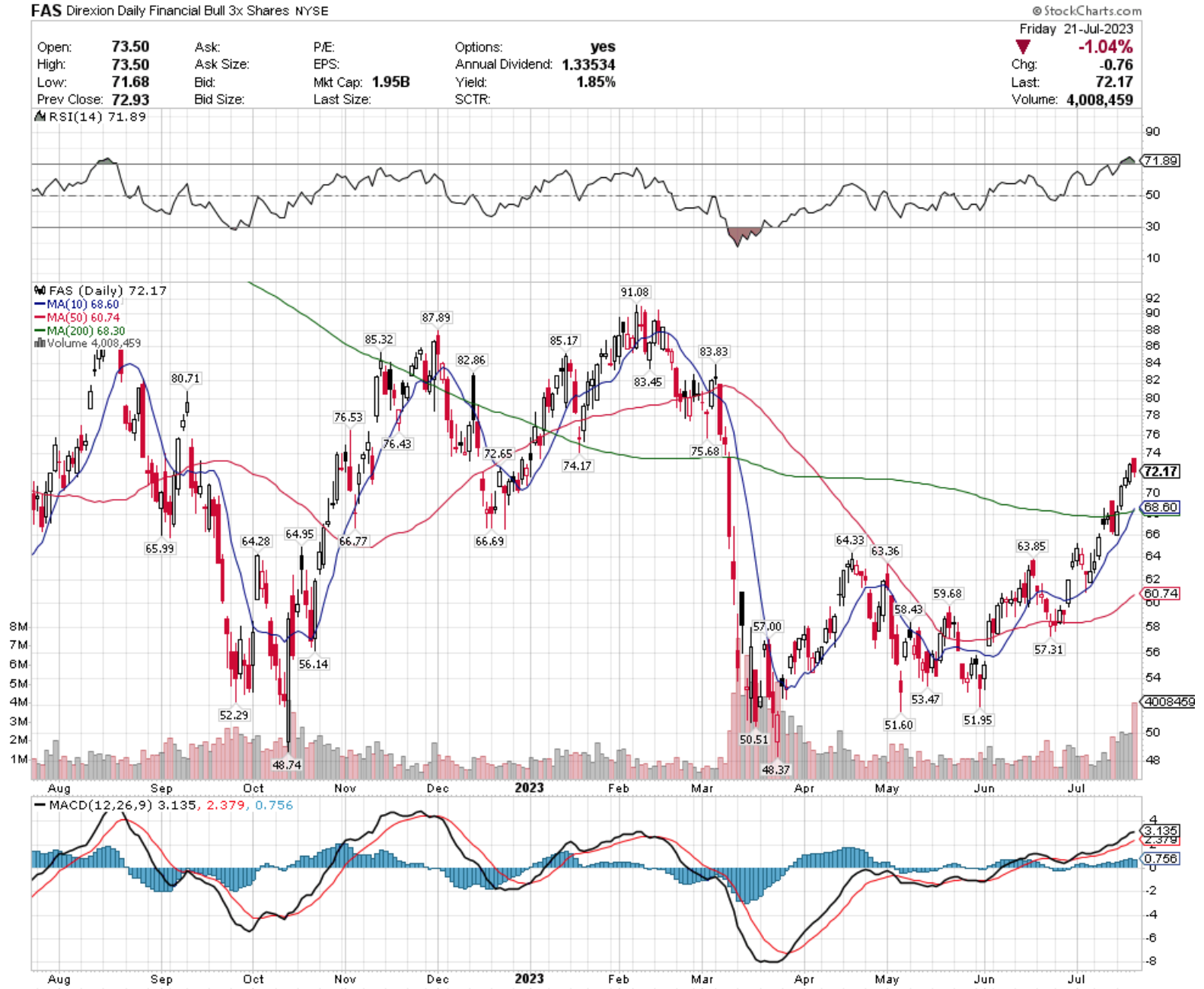Click the 71.89 RSI axis tag

point(1161,161)
